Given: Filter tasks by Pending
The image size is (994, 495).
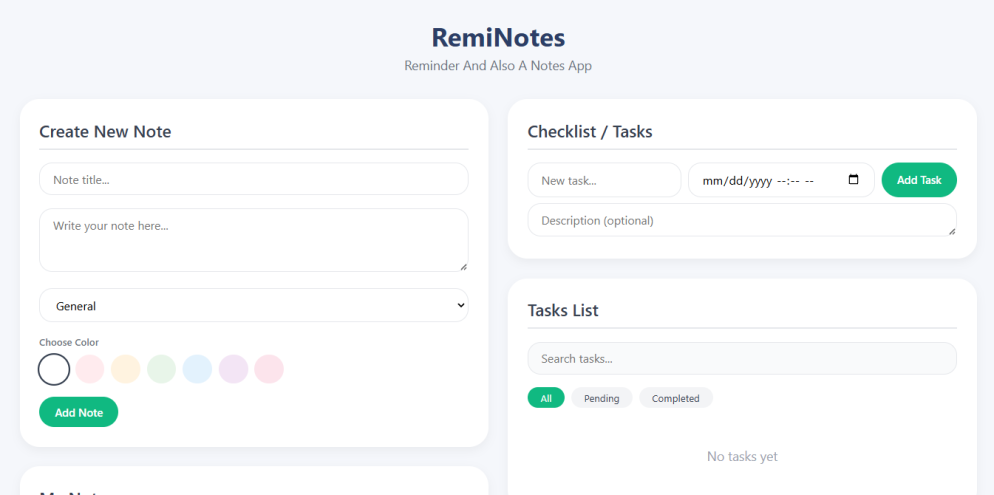Looking at the screenshot, I should (x=602, y=398).
